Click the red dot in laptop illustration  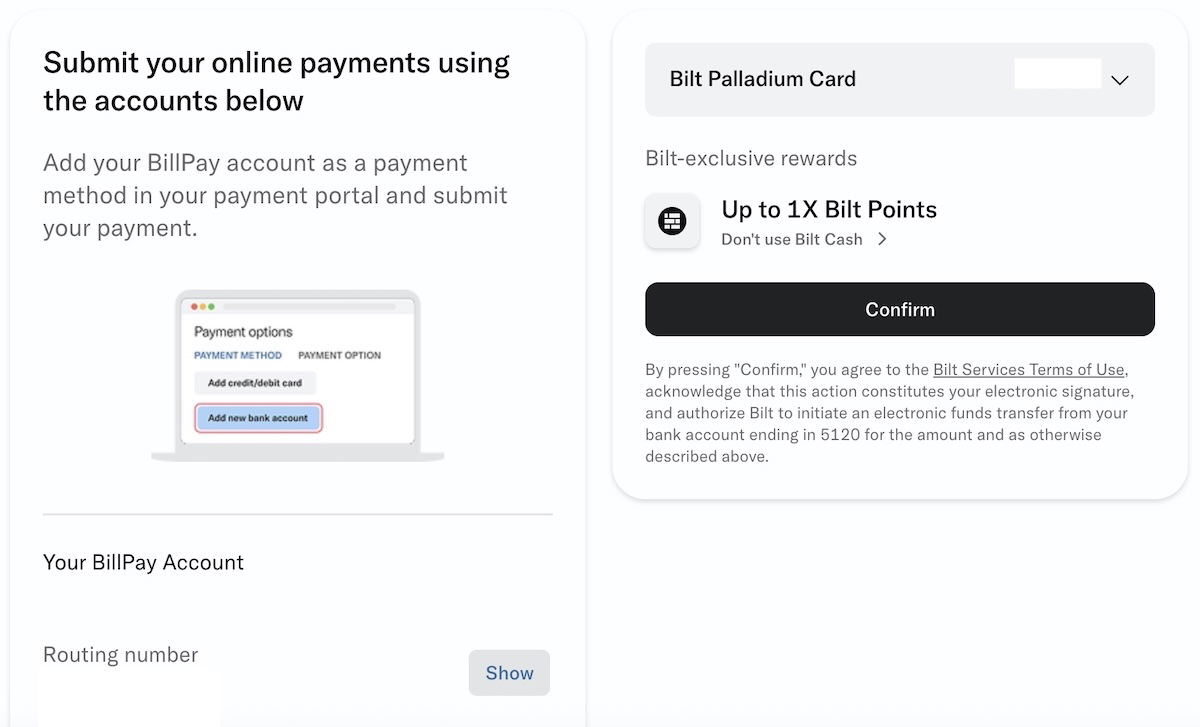[x=195, y=306]
